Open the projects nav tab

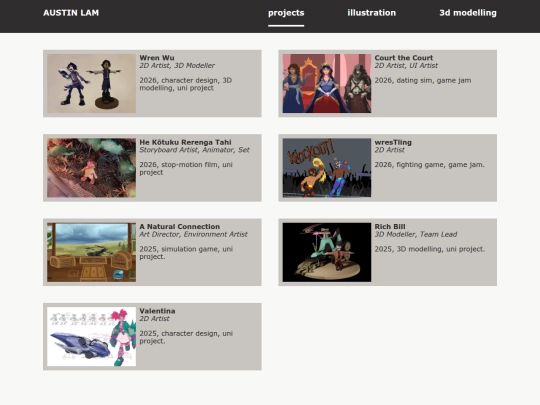coord(286,13)
